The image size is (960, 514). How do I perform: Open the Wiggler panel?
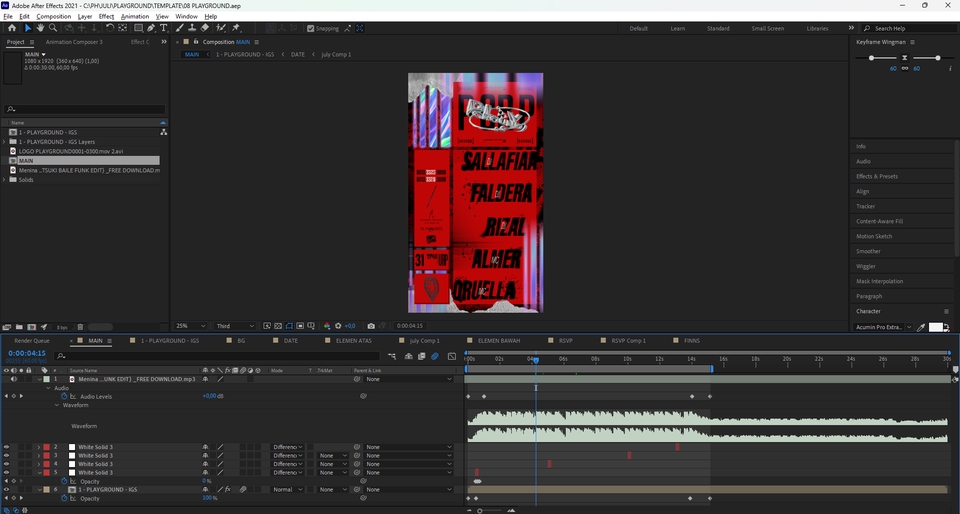click(x=866, y=266)
